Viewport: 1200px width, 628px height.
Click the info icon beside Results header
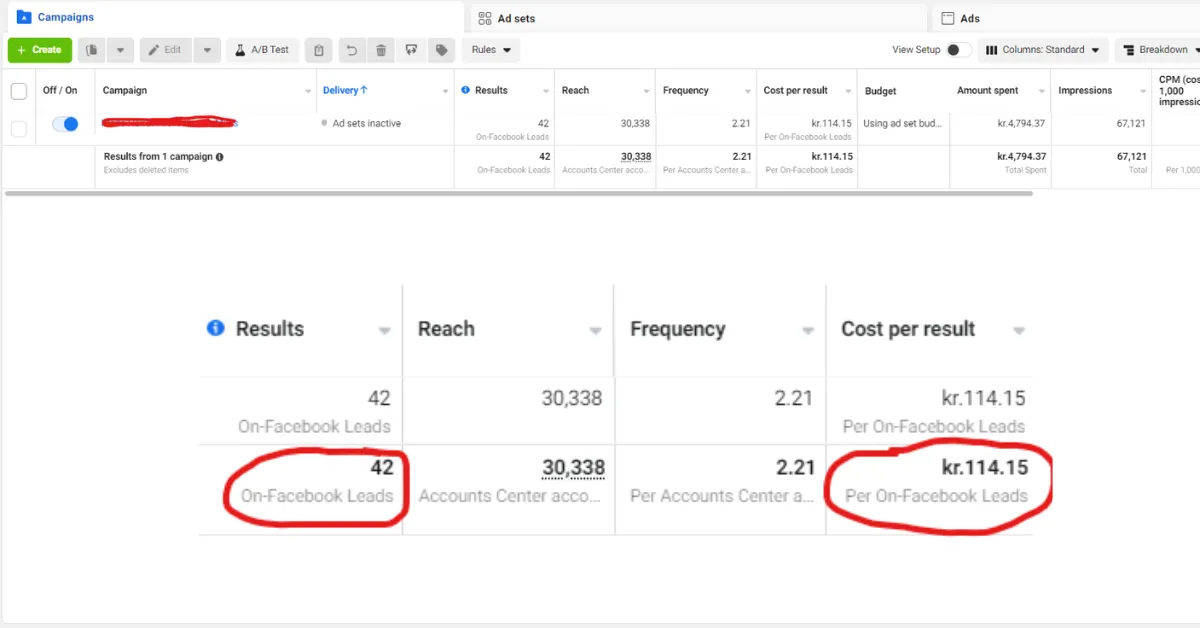(466, 90)
